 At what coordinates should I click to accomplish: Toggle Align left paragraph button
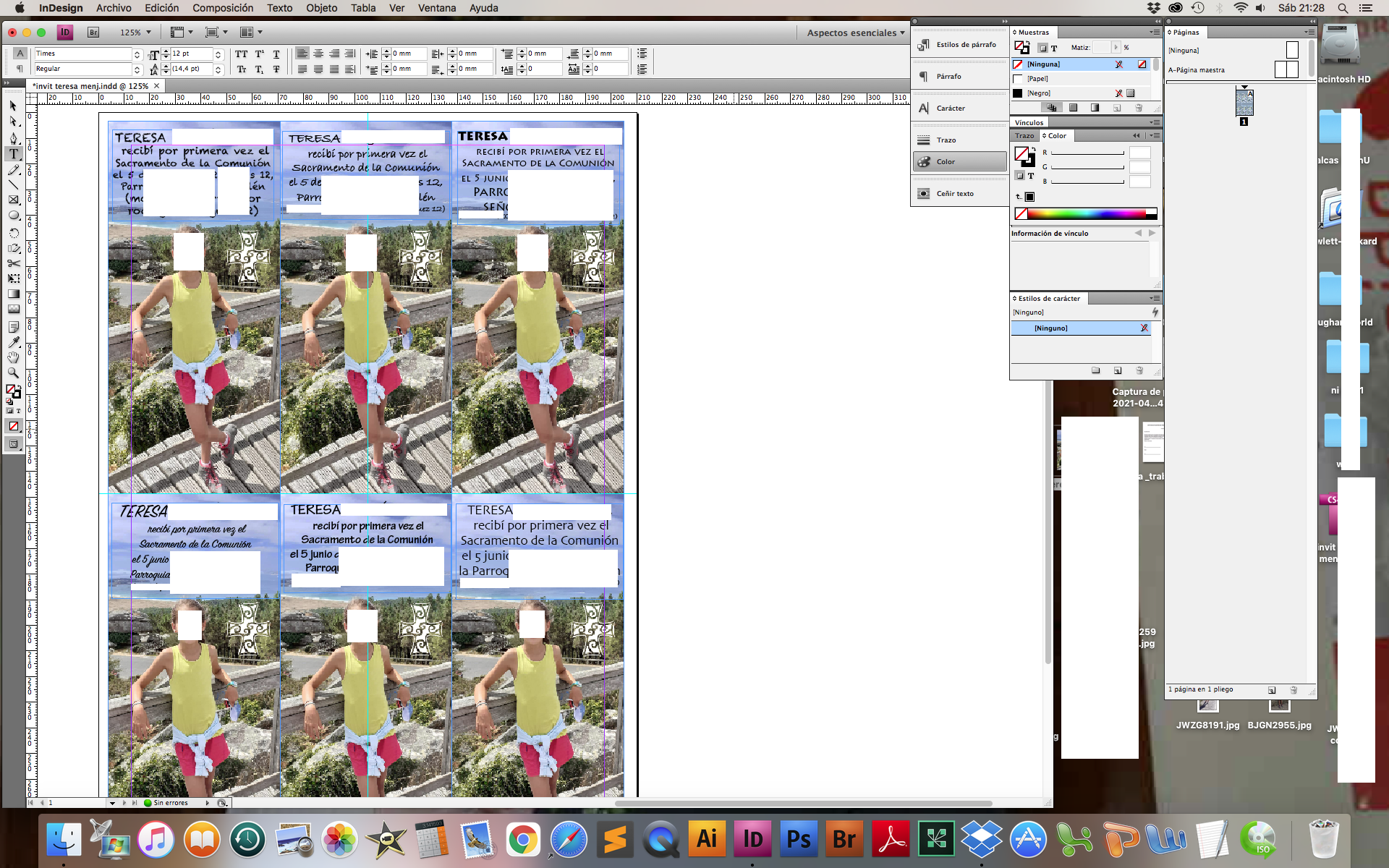point(302,54)
